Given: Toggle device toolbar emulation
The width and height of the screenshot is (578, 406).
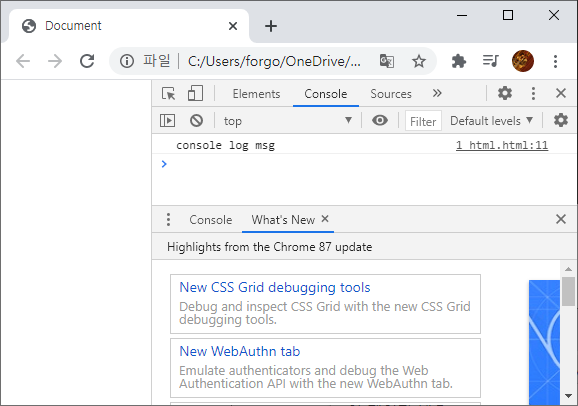Looking at the screenshot, I should tap(195, 94).
